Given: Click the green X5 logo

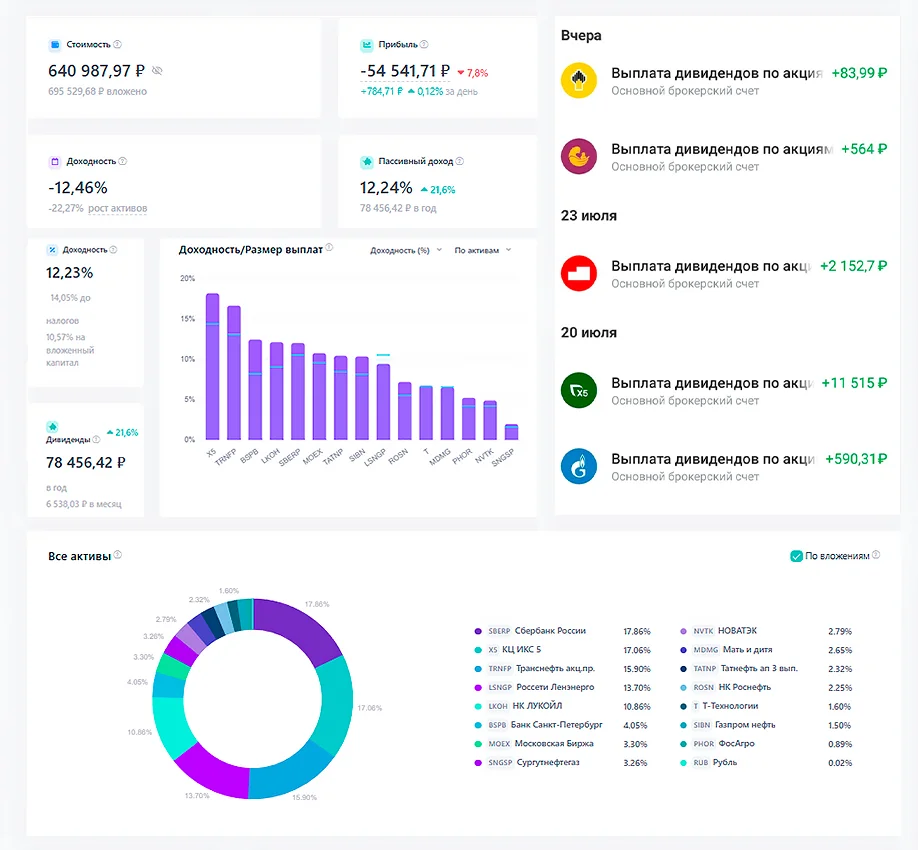Looking at the screenshot, I should (x=578, y=390).
